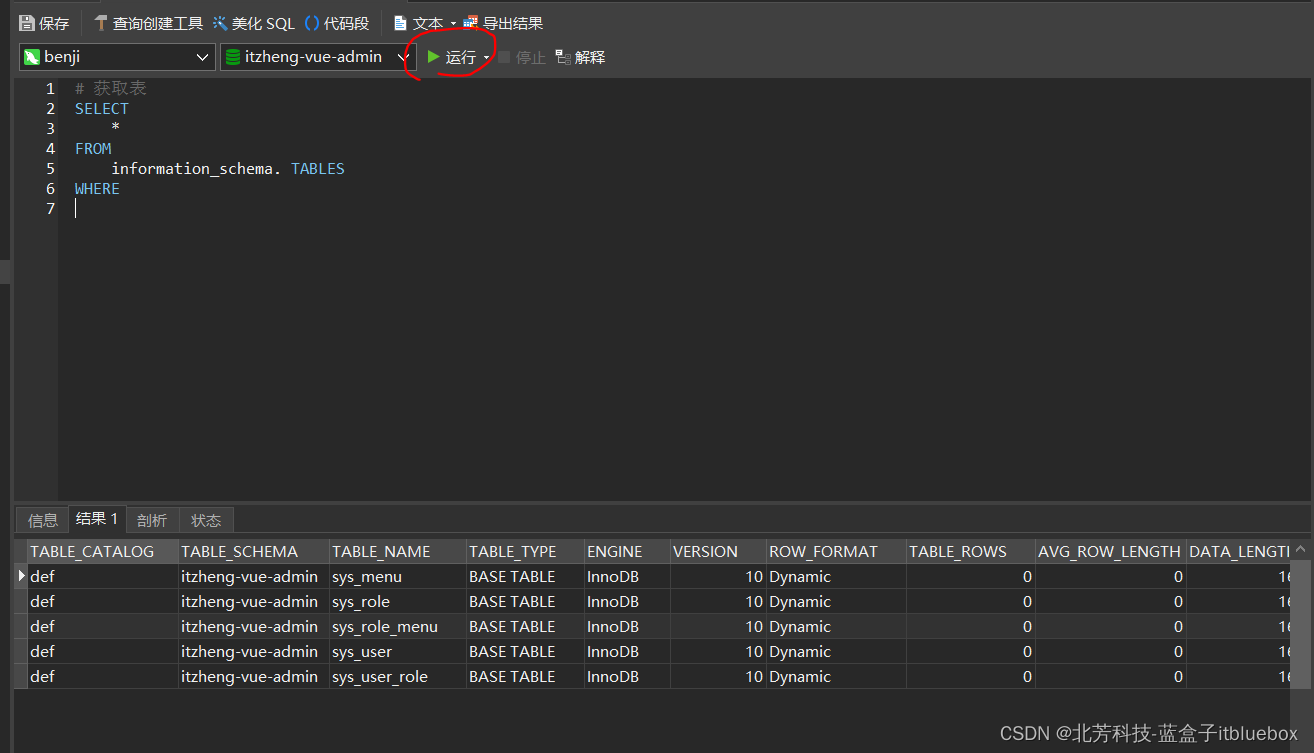Click the Explain (解释) button
This screenshot has height=753, width=1314.
[x=580, y=57]
